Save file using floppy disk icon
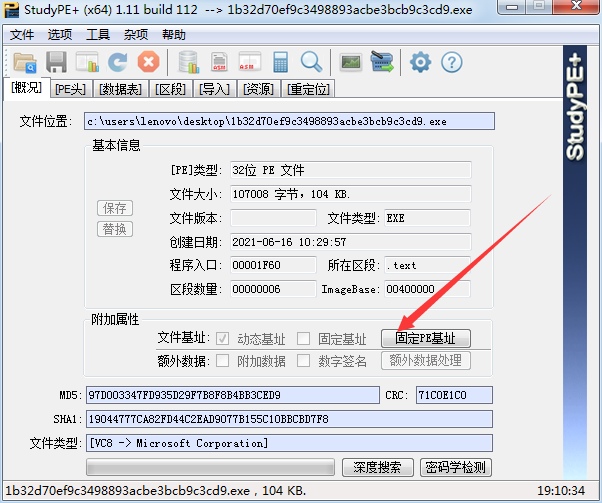Screen dimensions: 602x503 (x=56, y=62)
